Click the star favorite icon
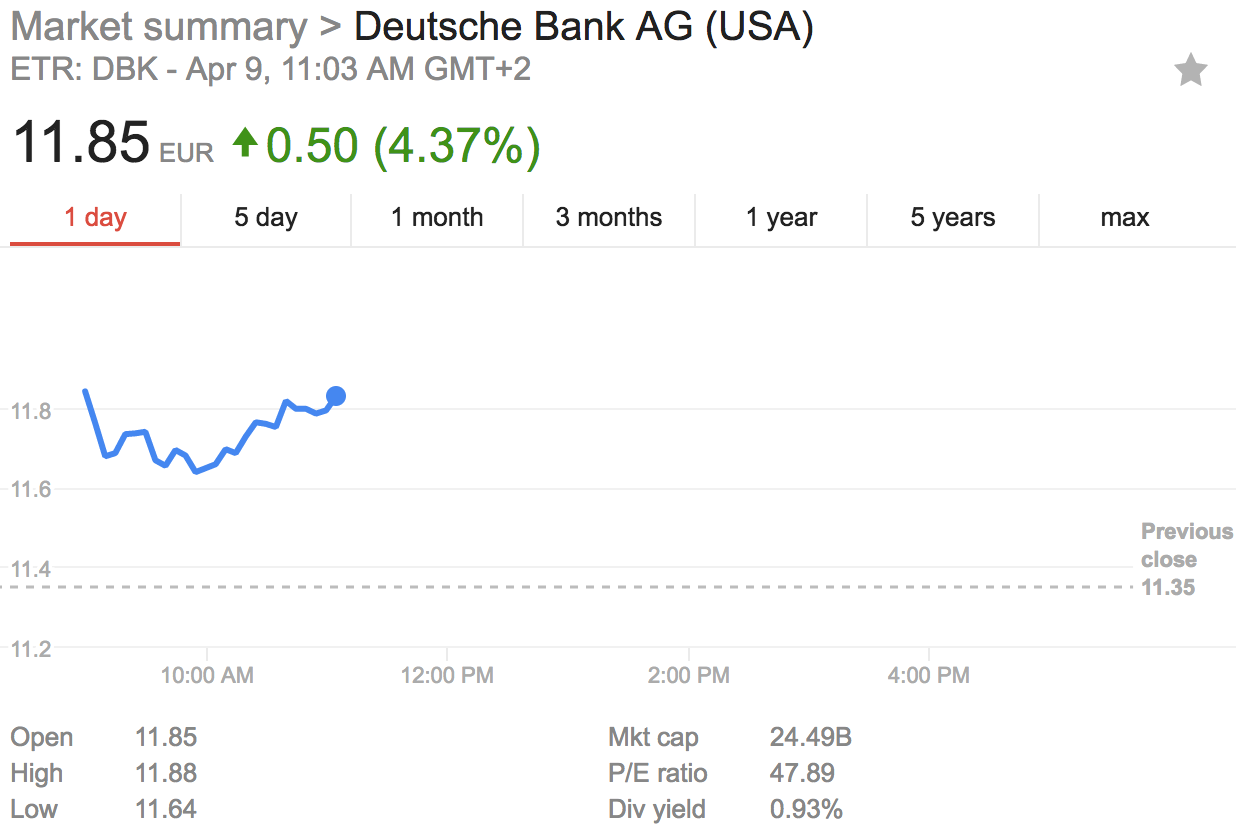 (x=1190, y=71)
